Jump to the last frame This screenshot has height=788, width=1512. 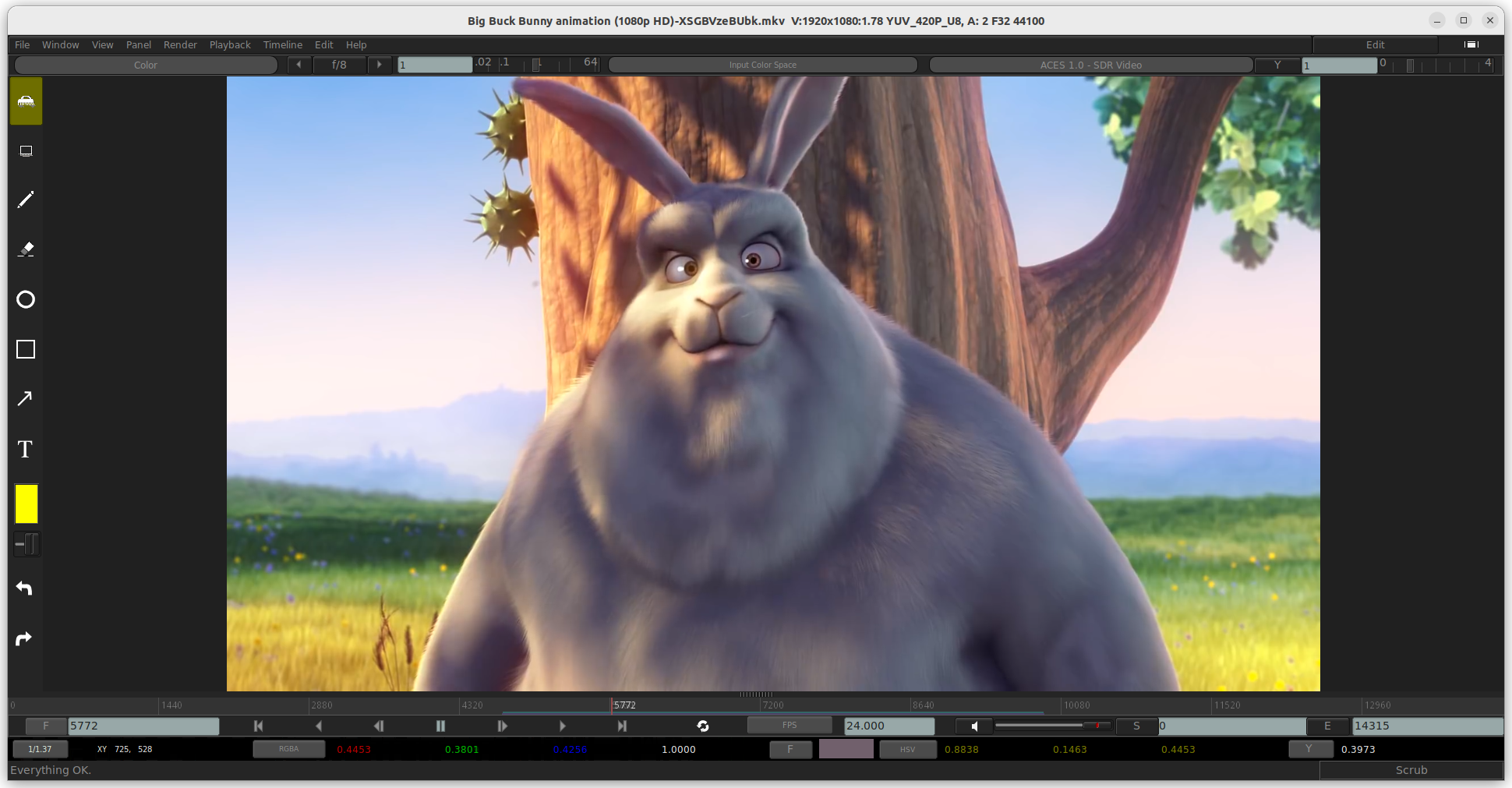coord(622,726)
